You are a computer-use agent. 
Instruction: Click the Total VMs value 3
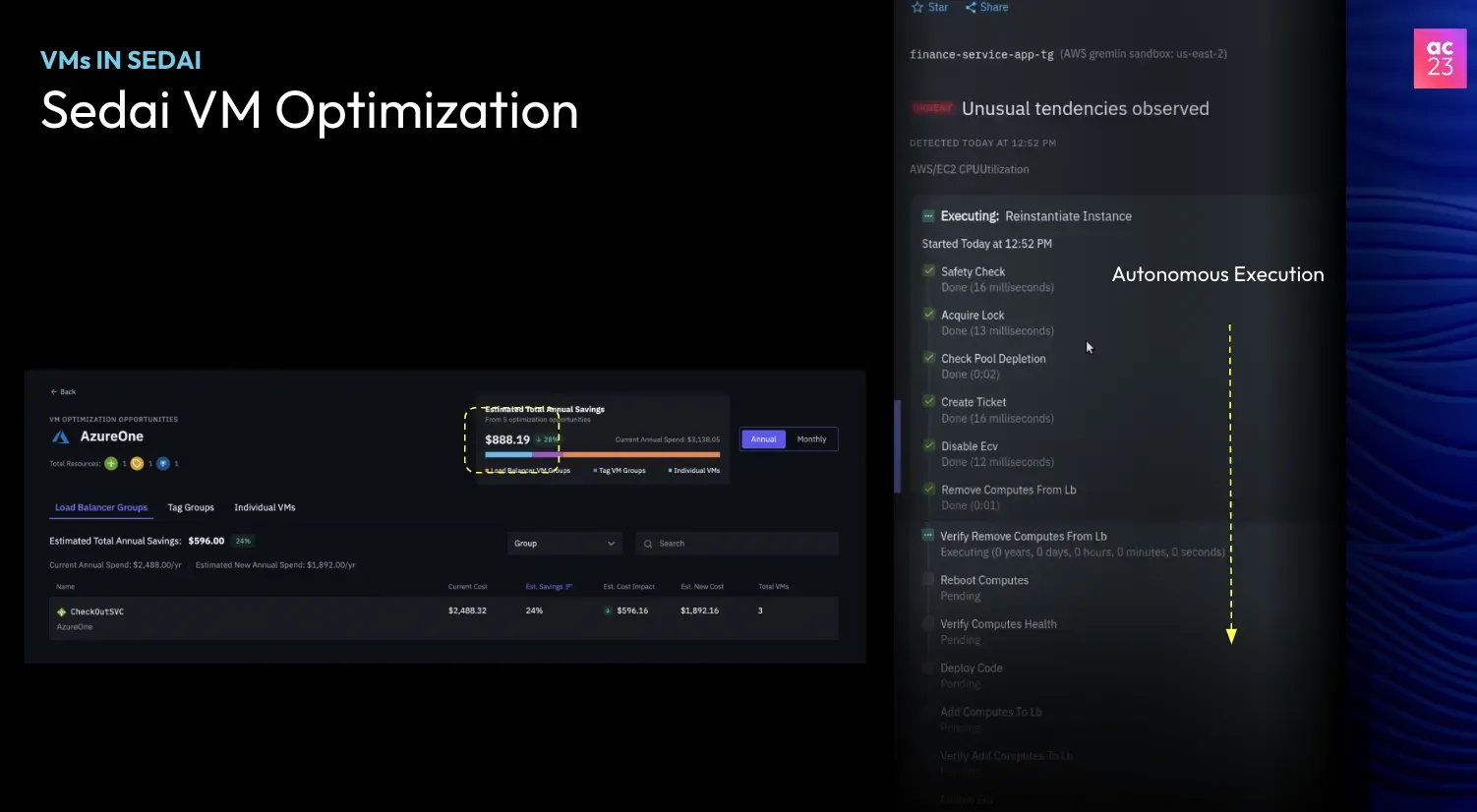click(x=760, y=610)
